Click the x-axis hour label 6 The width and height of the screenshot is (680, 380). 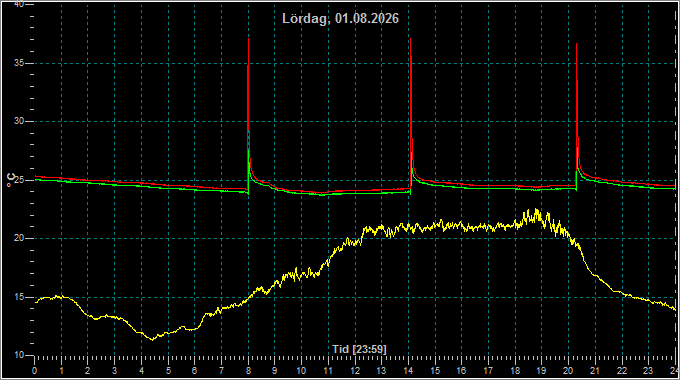click(x=195, y=371)
